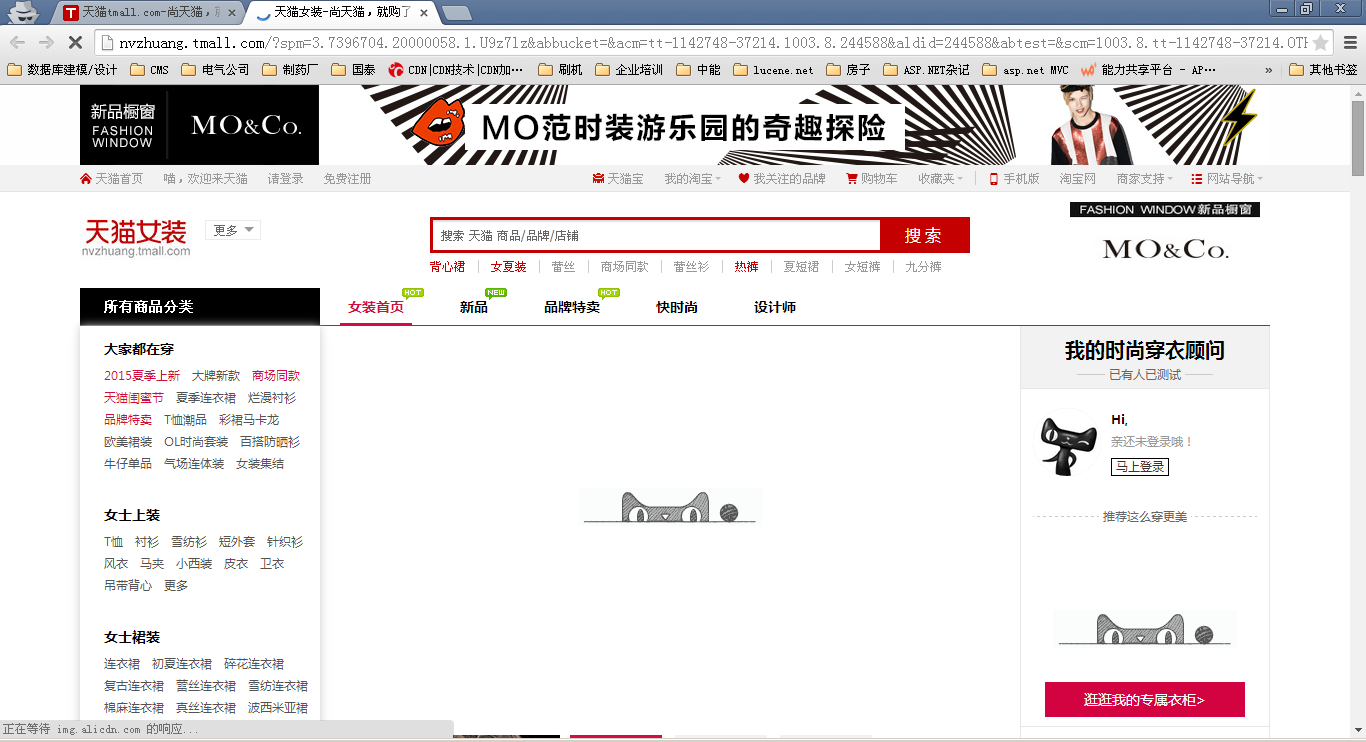Click the browser back arrow

[17, 43]
